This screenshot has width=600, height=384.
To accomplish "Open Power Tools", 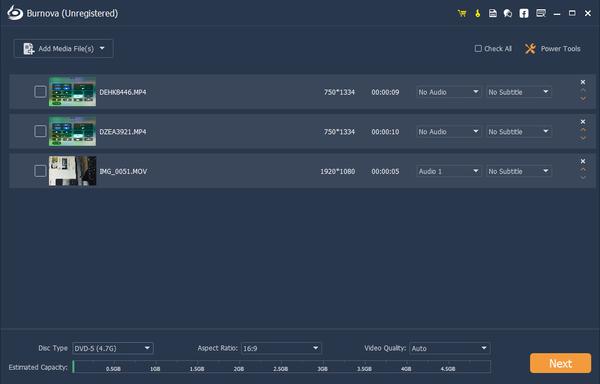I will 553,49.
